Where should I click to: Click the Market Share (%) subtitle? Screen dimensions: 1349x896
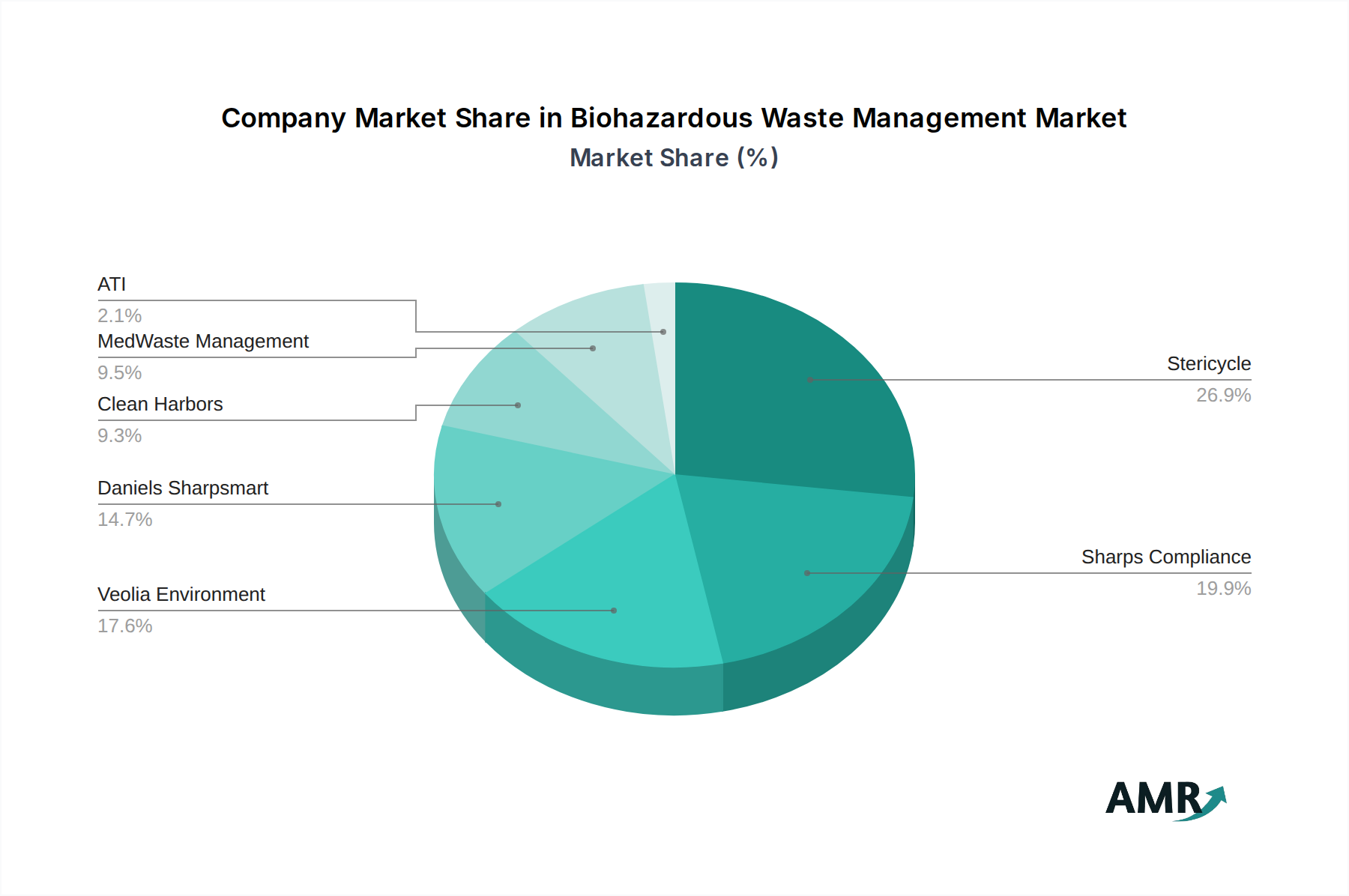point(674,158)
